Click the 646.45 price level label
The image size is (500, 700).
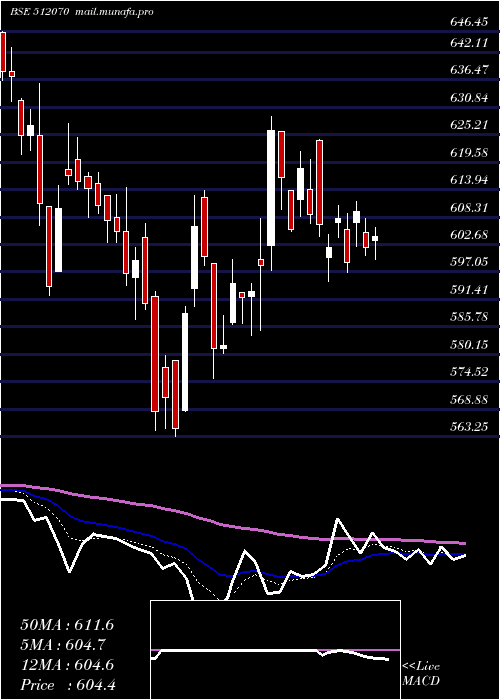click(x=468, y=21)
